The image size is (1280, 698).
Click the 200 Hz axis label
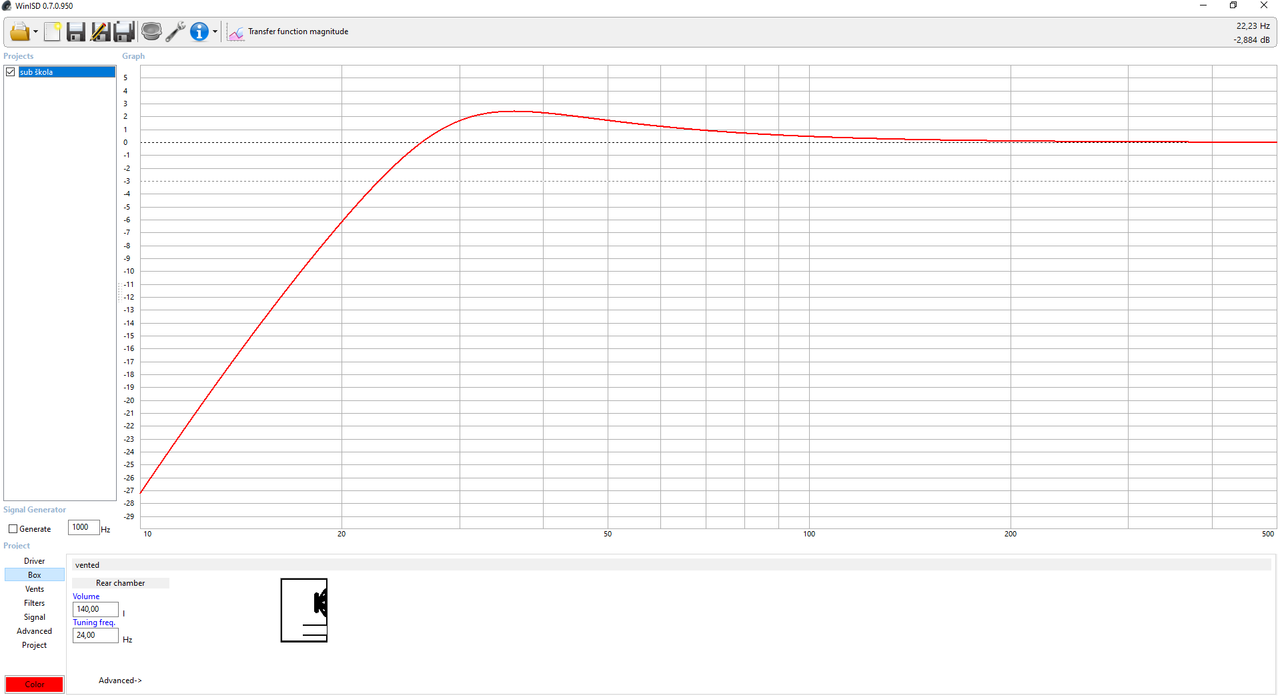[1010, 534]
